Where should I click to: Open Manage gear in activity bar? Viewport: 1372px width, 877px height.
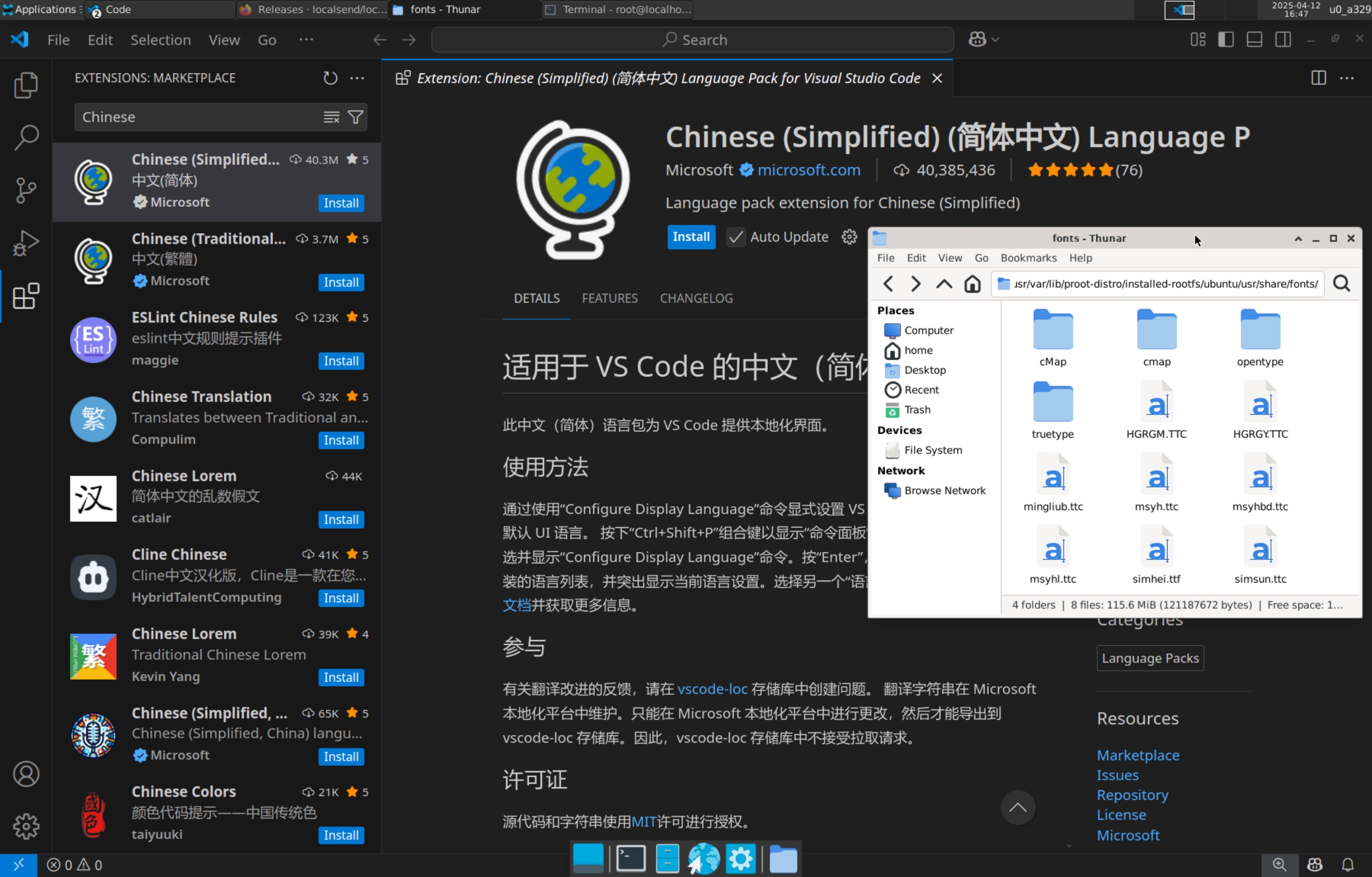26,826
